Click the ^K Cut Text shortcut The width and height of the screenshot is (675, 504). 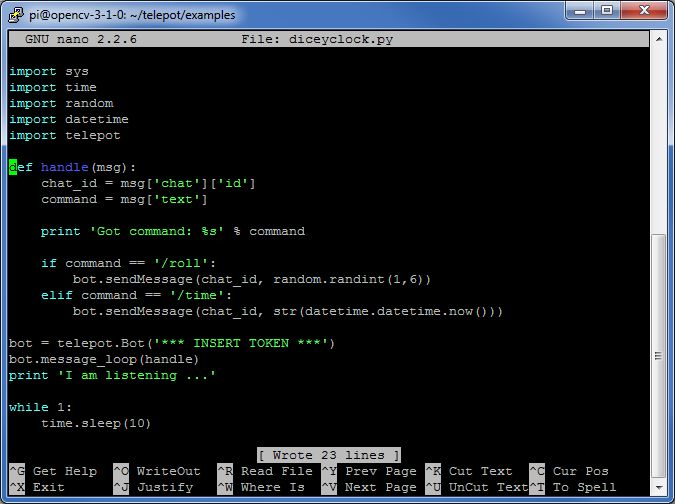469,471
